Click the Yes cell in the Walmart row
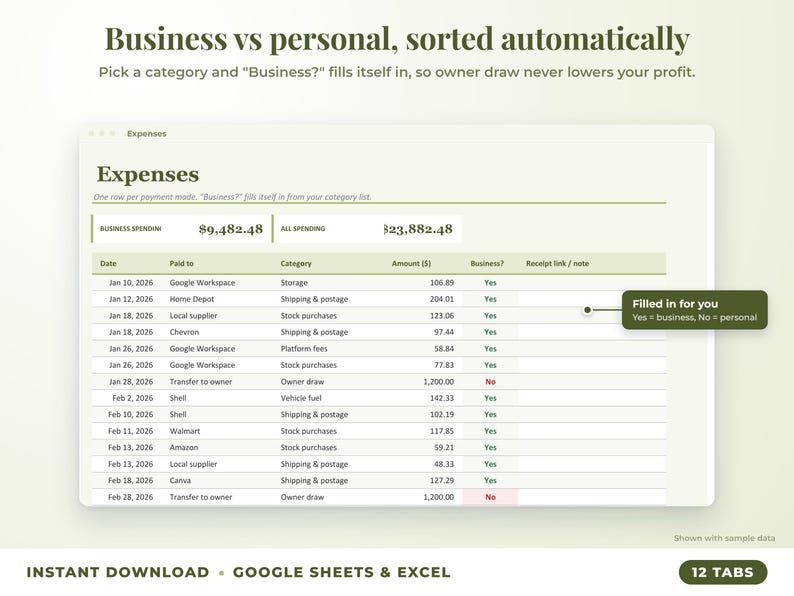The width and height of the screenshot is (794, 596). 490,431
